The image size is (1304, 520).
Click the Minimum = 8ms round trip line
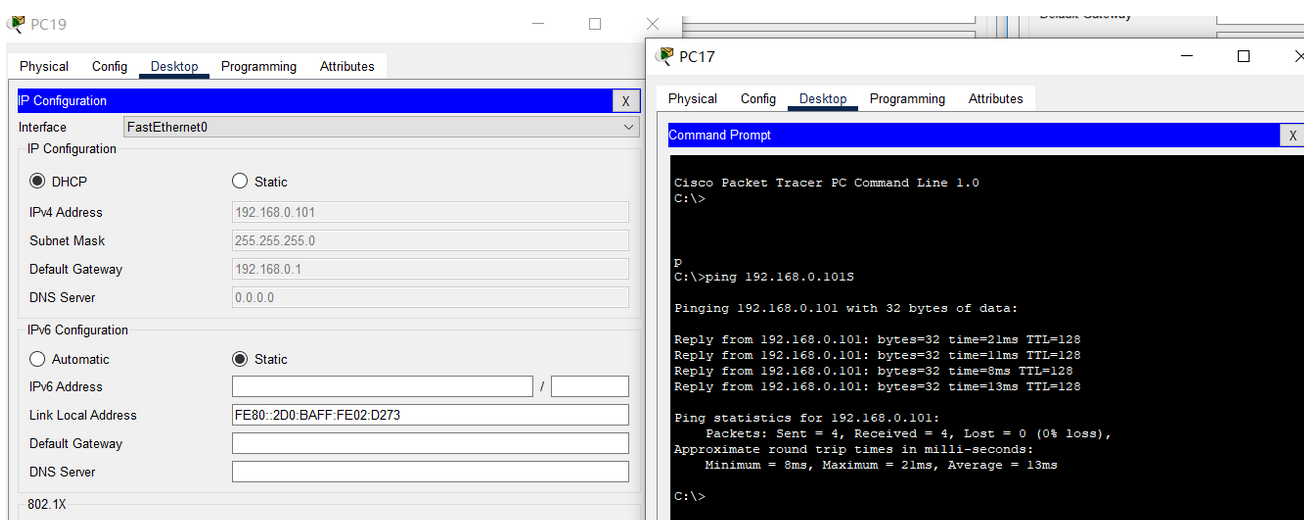tap(881, 465)
